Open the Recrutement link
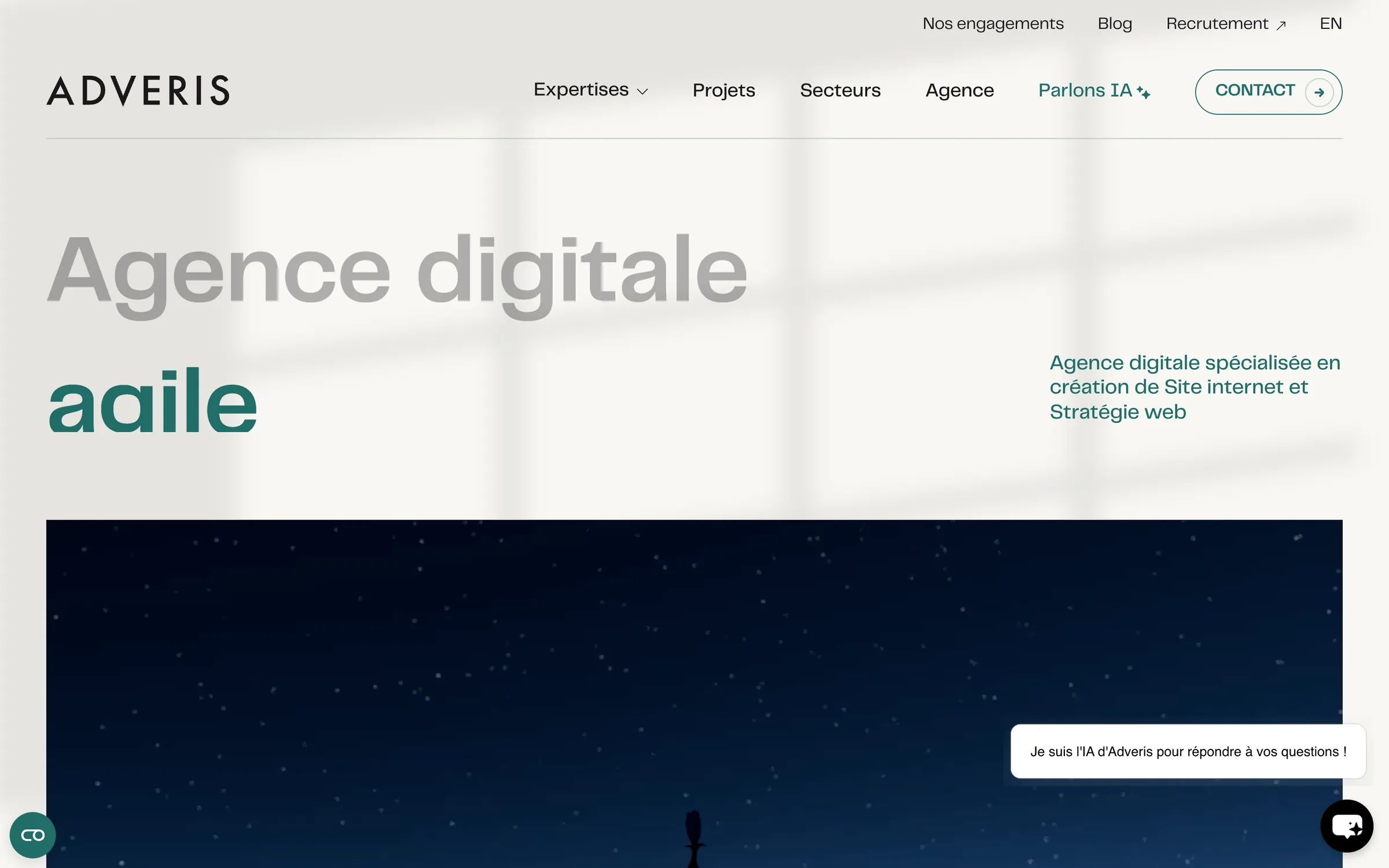The height and width of the screenshot is (868, 1389). click(x=1226, y=24)
